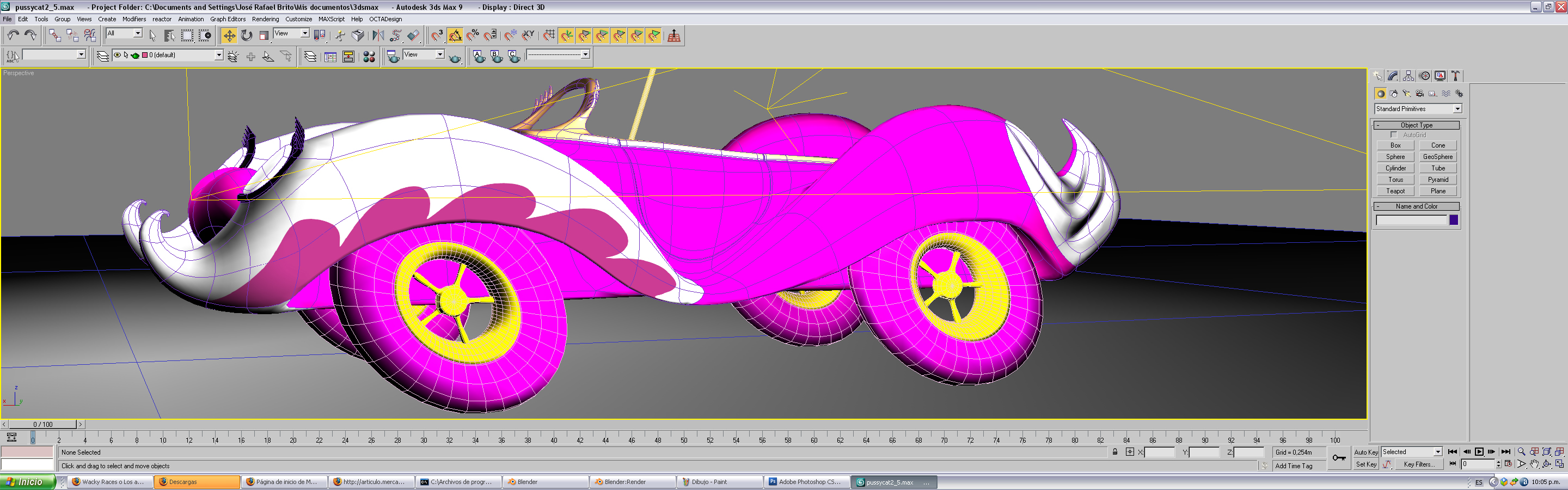The width and height of the screenshot is (1568, 490).
Task: Open the Schematic View icon
Action: tap(348, 57)
